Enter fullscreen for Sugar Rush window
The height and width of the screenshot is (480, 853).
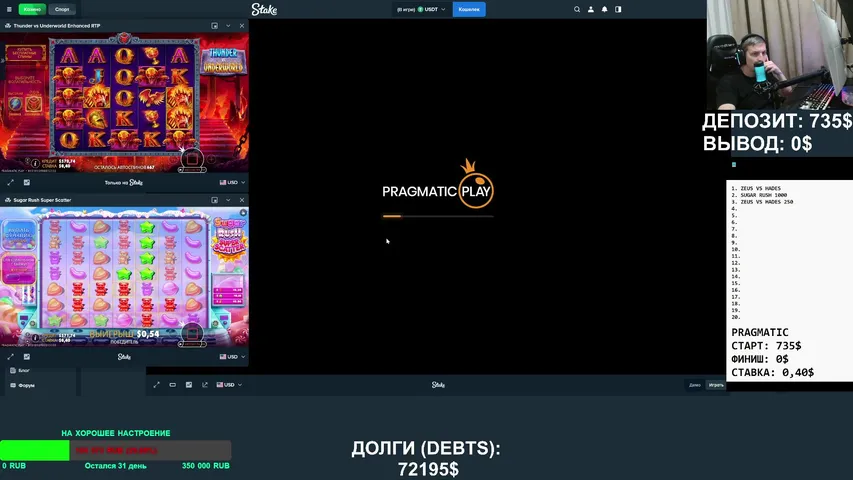(x=10, y=356)
